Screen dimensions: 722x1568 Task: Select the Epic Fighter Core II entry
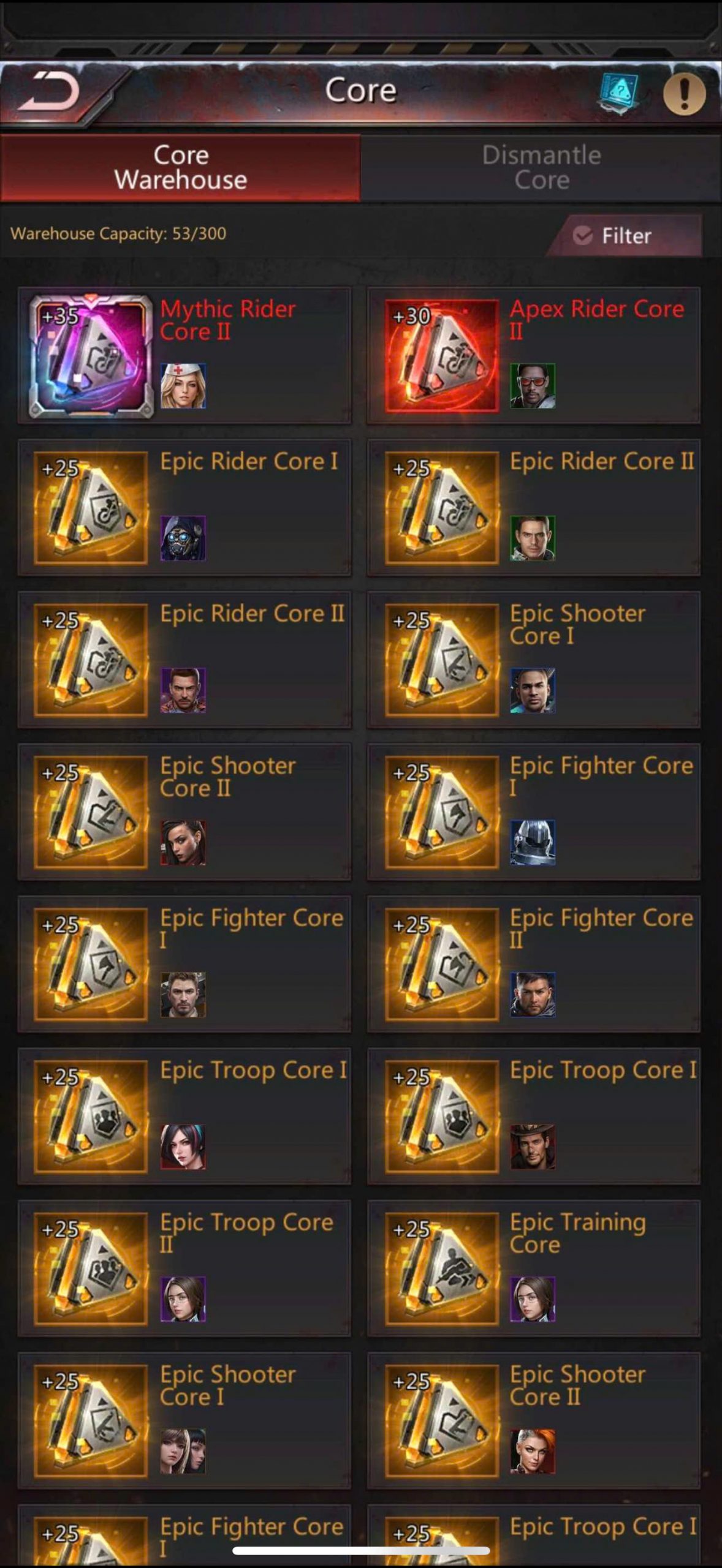click(x=534, y=964)
